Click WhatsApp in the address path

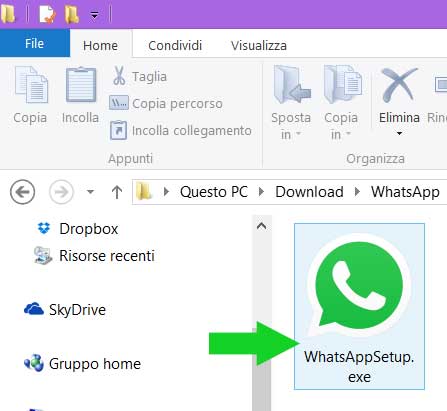[x=405, y=192]
